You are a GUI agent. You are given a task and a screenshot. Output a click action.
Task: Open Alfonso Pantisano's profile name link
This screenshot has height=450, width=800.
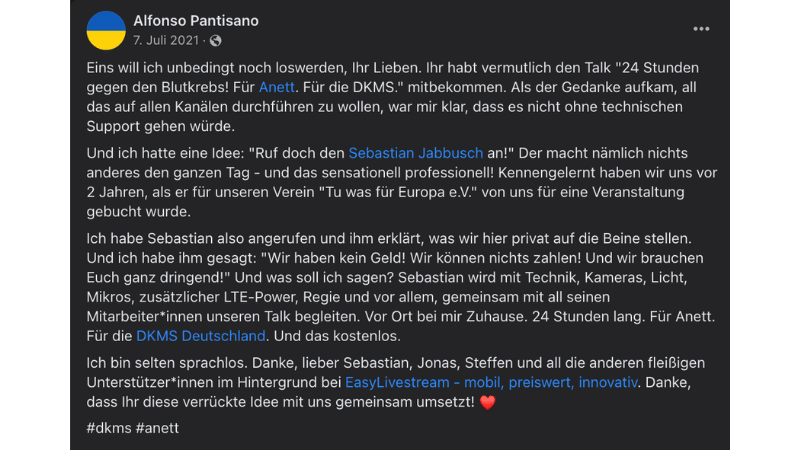197,21
